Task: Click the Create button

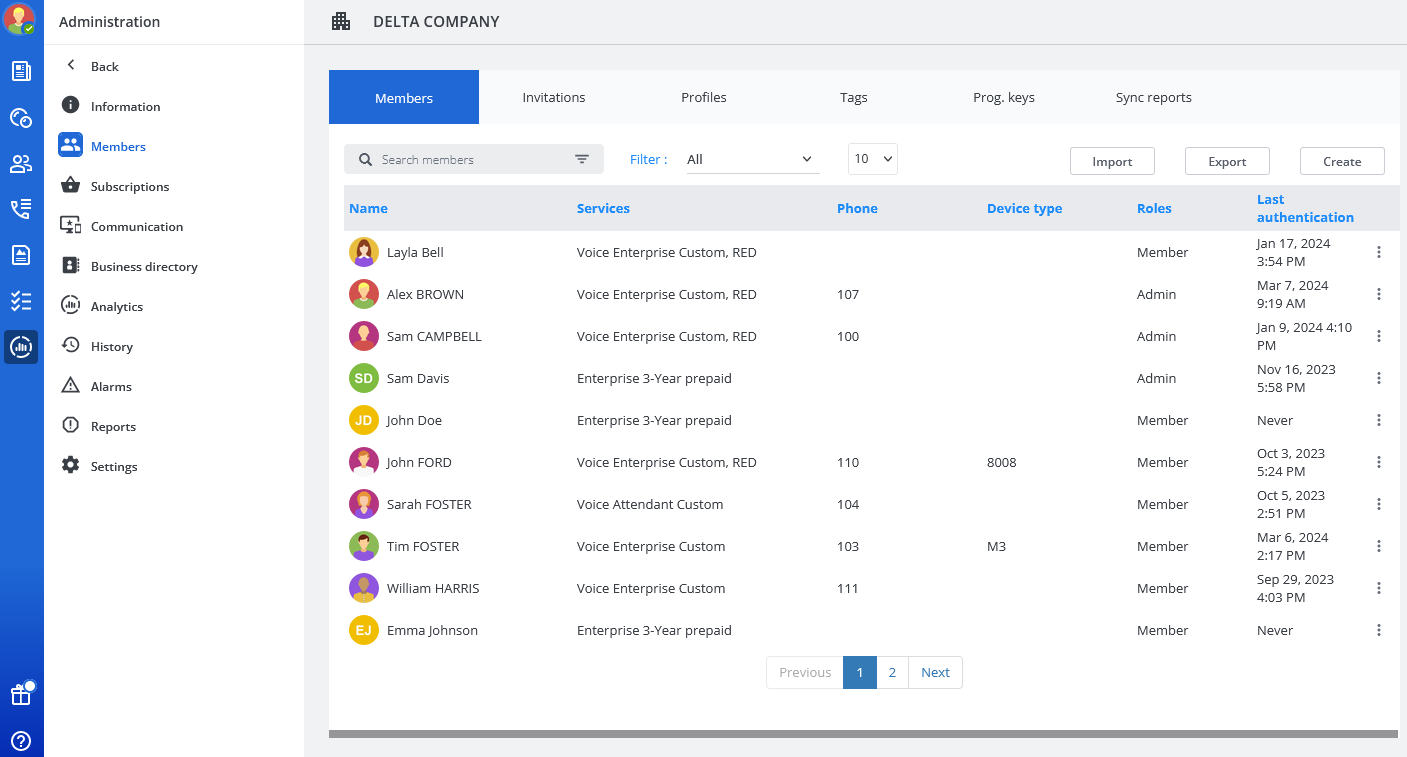Action: [1342, 161]
